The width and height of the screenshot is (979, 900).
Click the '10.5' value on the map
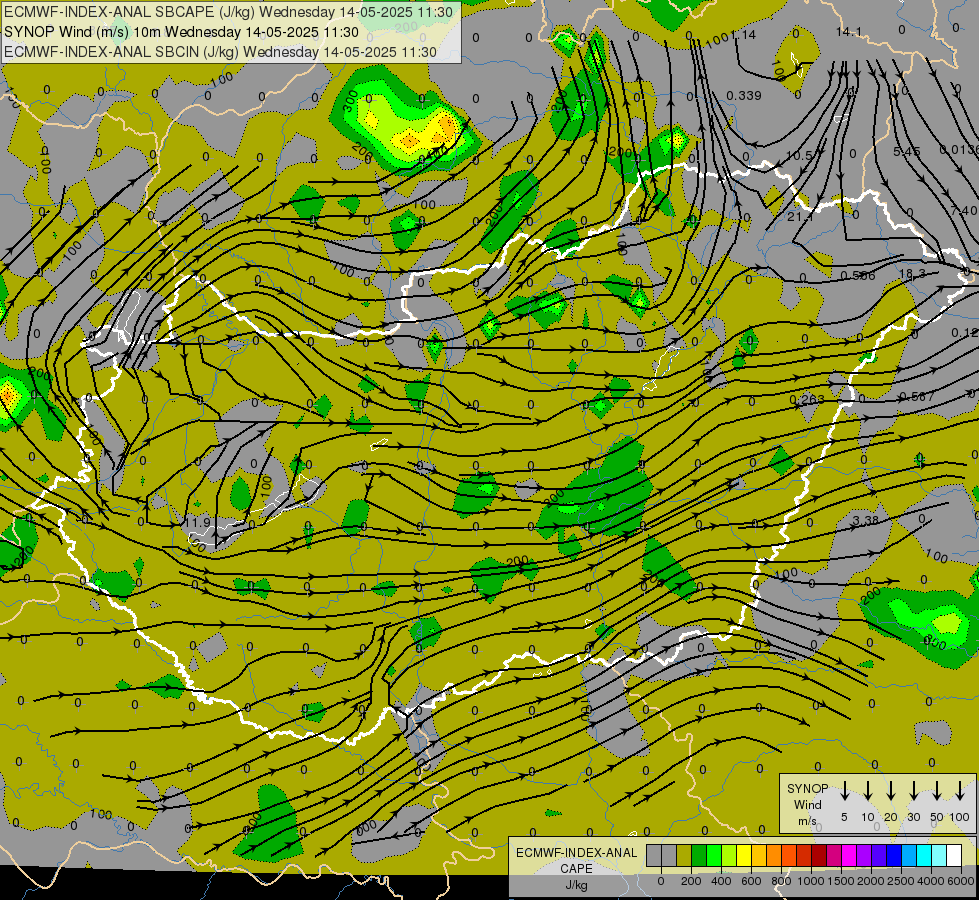tap(798, 156)
